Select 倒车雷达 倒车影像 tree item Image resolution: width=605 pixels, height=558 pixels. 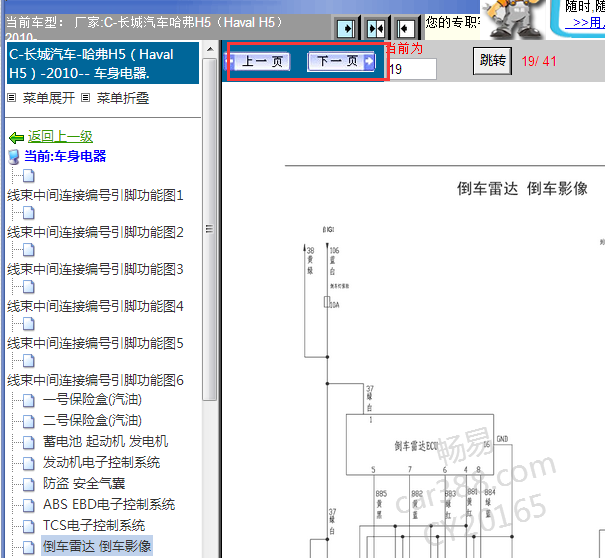pos(97,546)
